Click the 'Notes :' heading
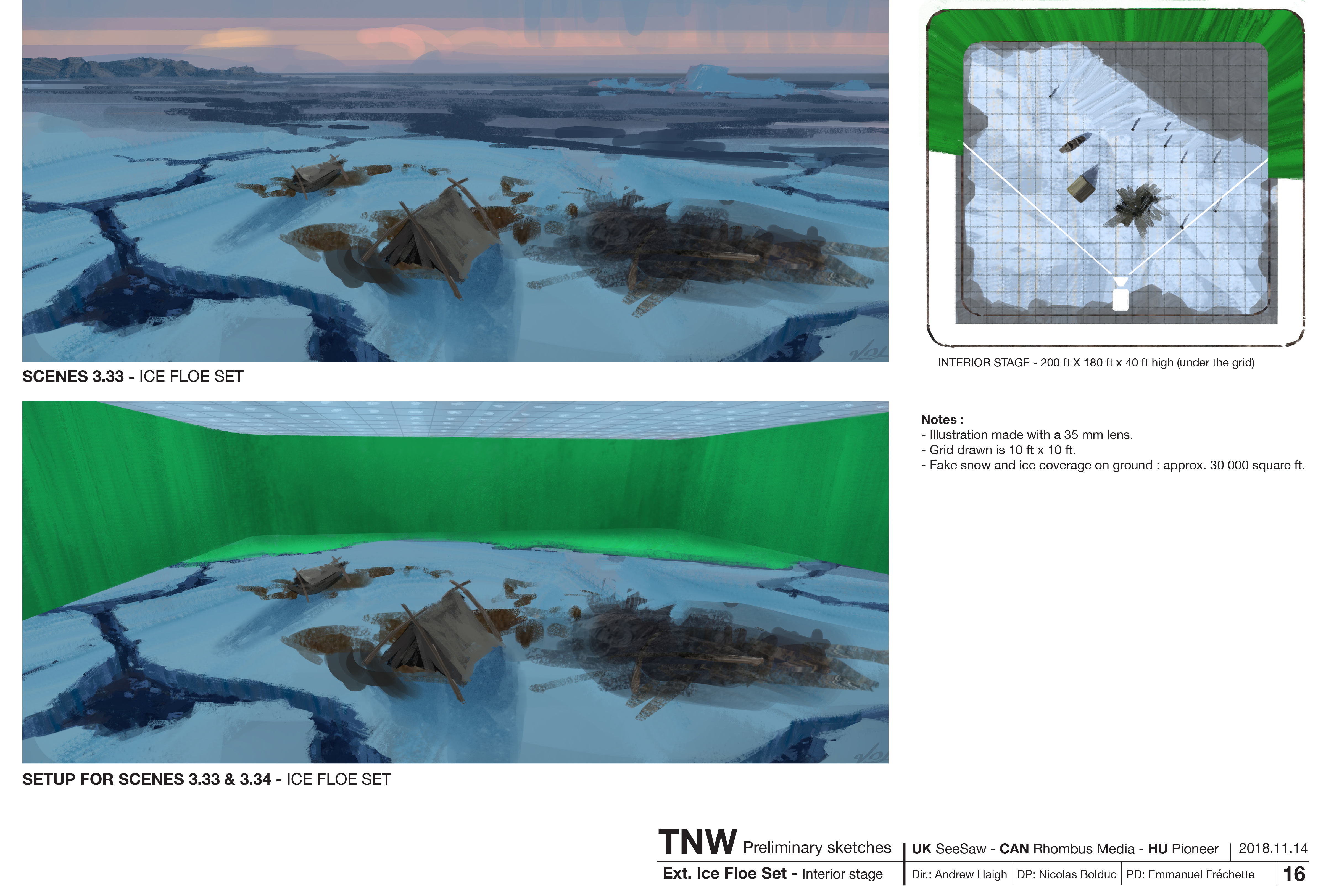This screenshot has width=1334, height=896. [942, 419]
